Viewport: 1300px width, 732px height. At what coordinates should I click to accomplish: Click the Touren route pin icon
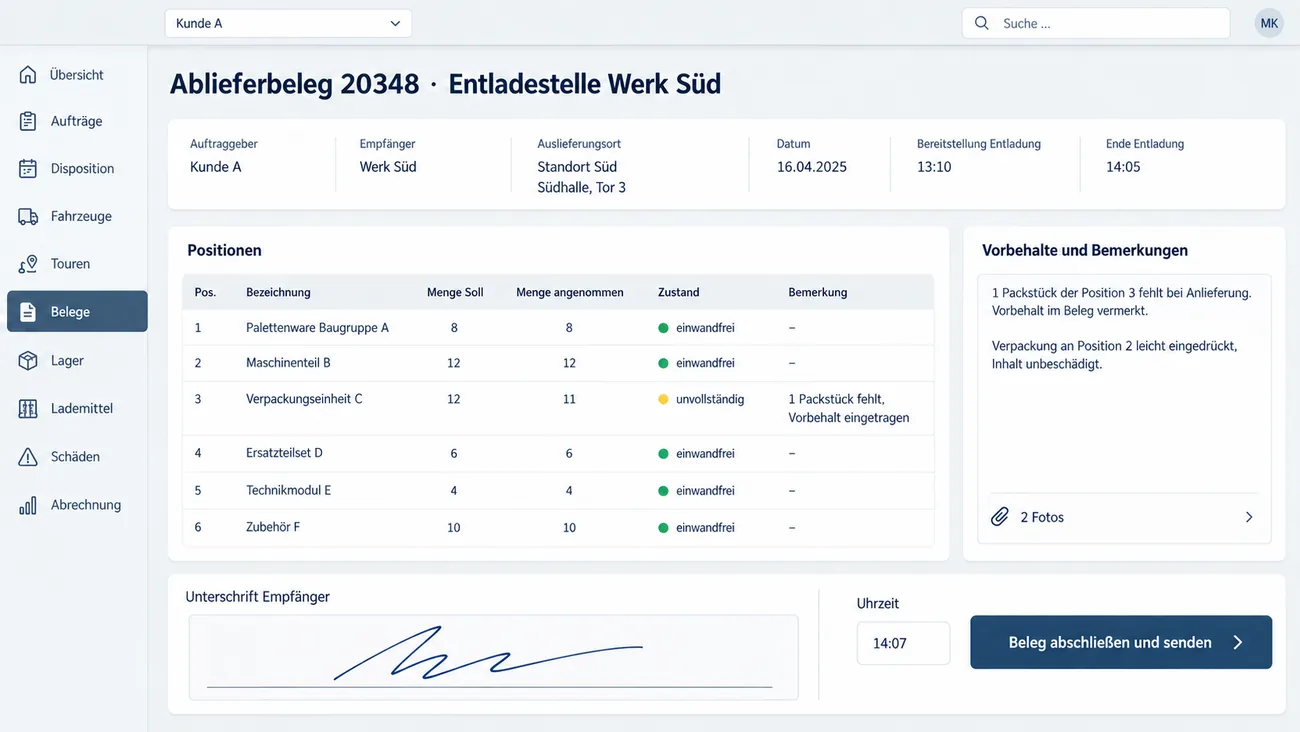coord(28,264)
